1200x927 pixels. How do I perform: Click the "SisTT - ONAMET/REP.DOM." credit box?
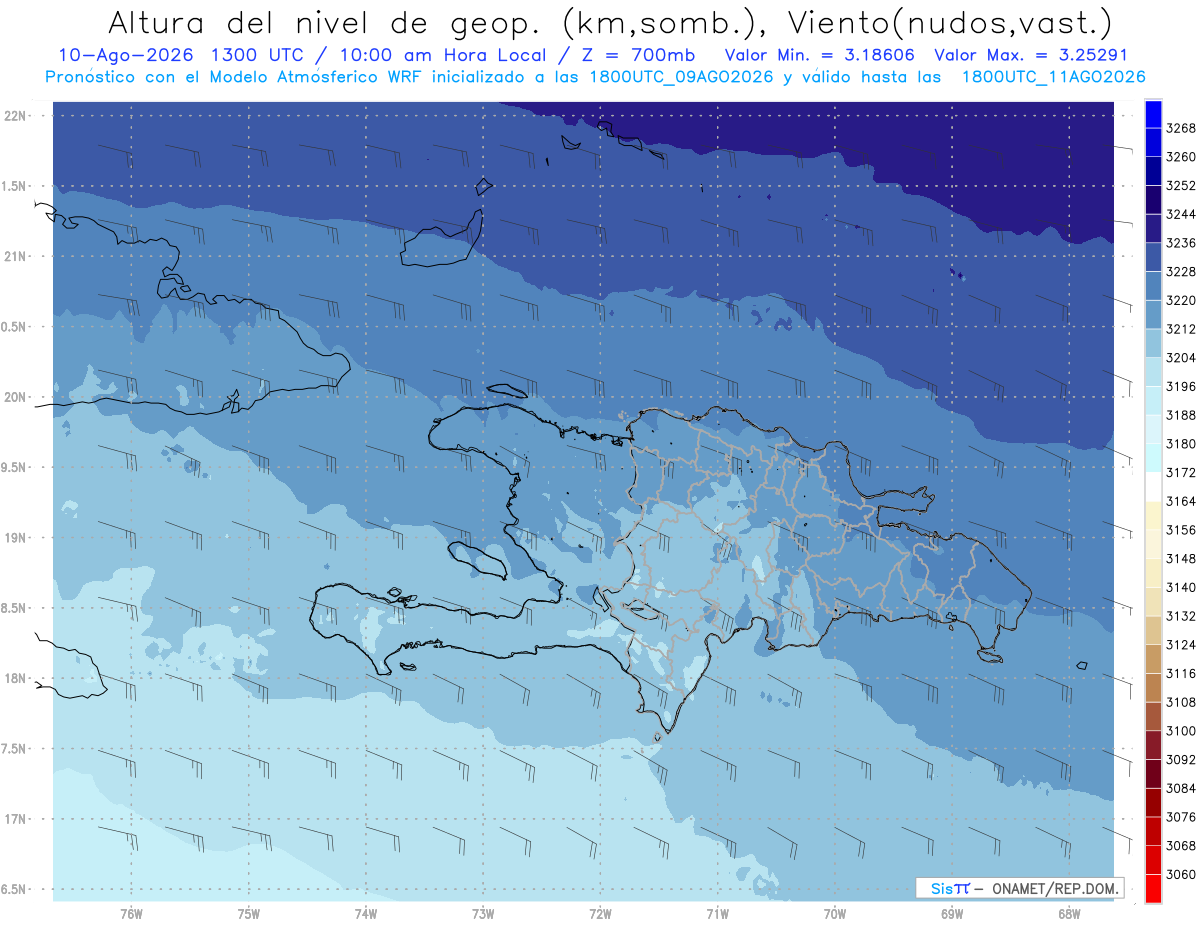point(1020,888)
